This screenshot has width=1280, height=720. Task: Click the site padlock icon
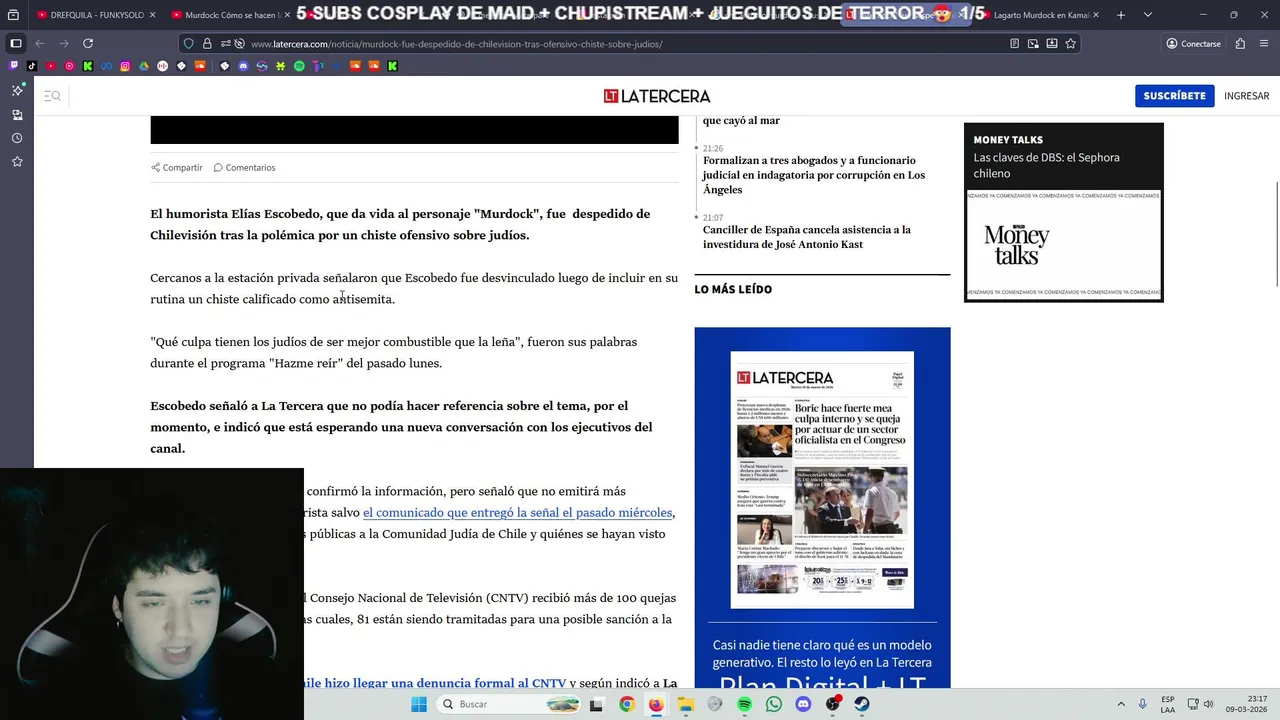[207, 44]
